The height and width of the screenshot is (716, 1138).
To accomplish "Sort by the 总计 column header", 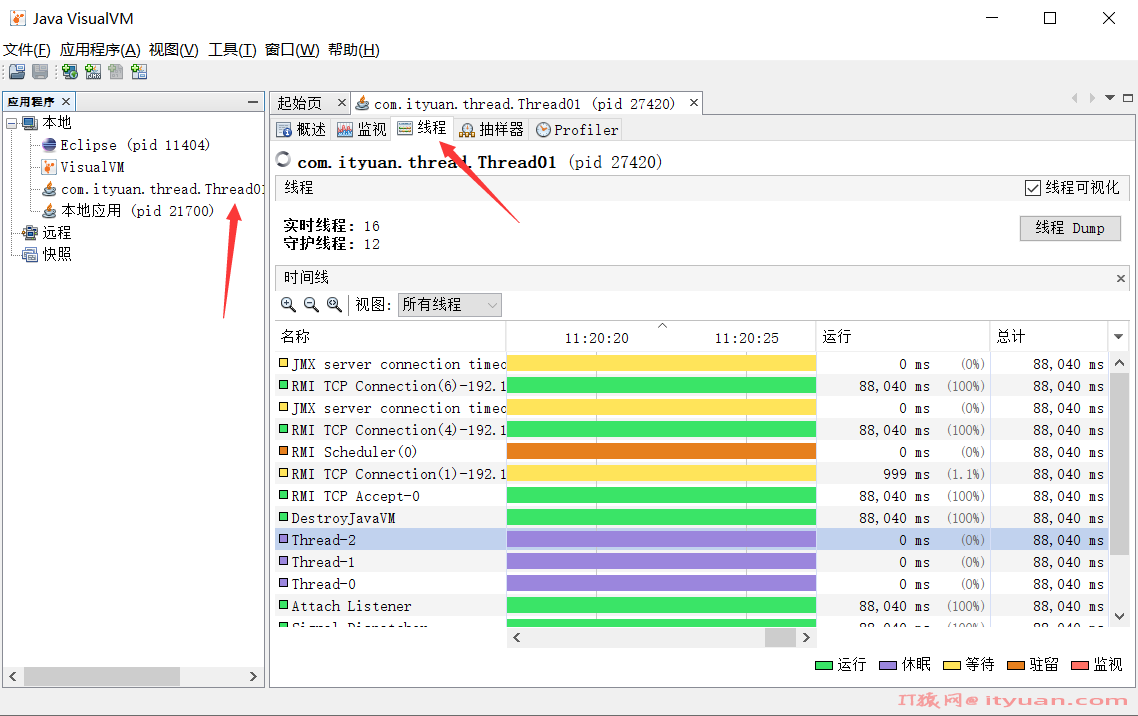I will tap(1049, 337).
